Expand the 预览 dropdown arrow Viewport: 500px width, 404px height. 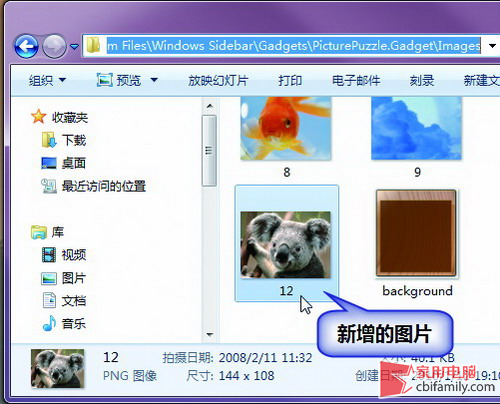tap(154, 80)
